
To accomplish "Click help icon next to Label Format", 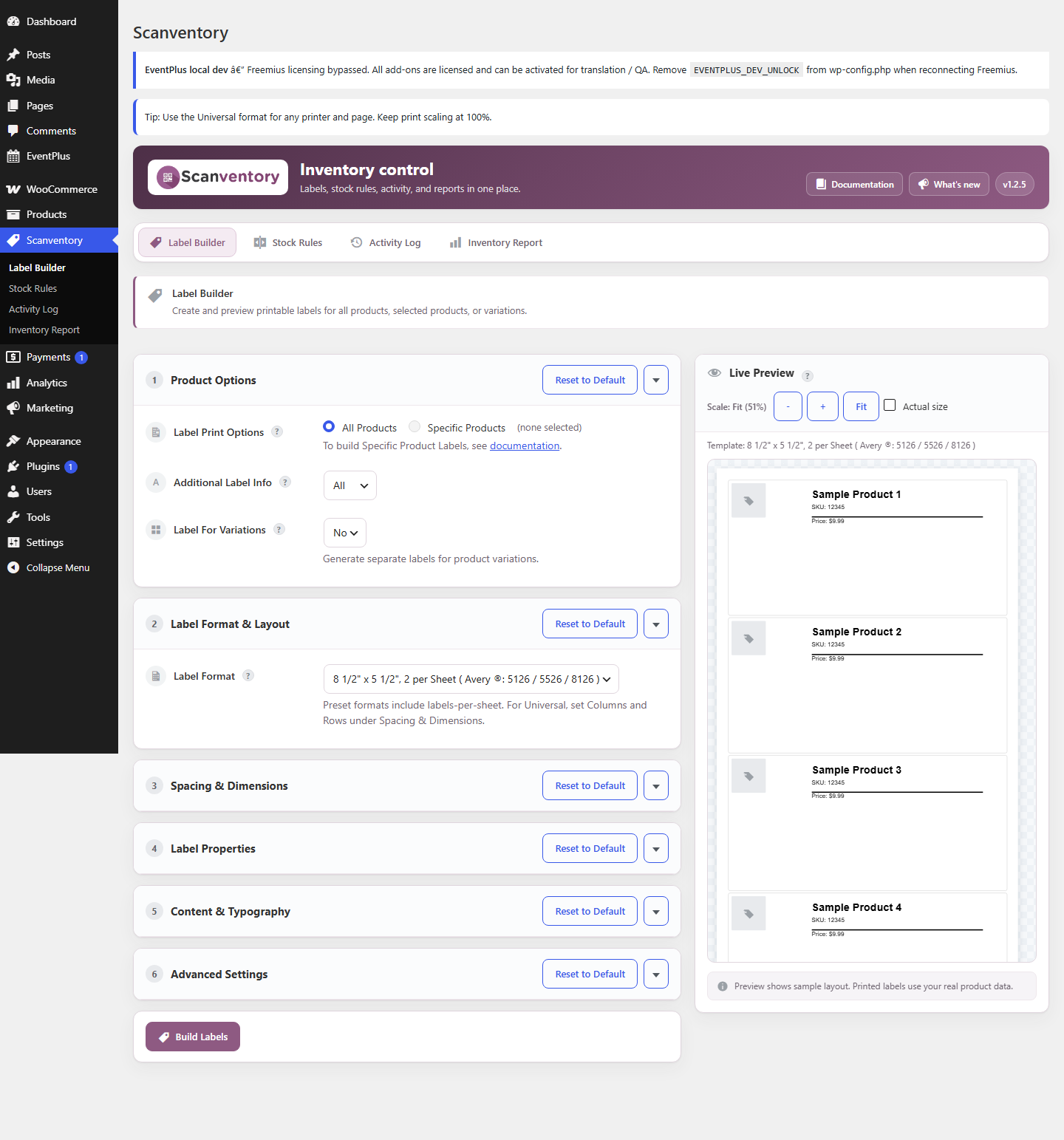I will click(x=248, y=675).
